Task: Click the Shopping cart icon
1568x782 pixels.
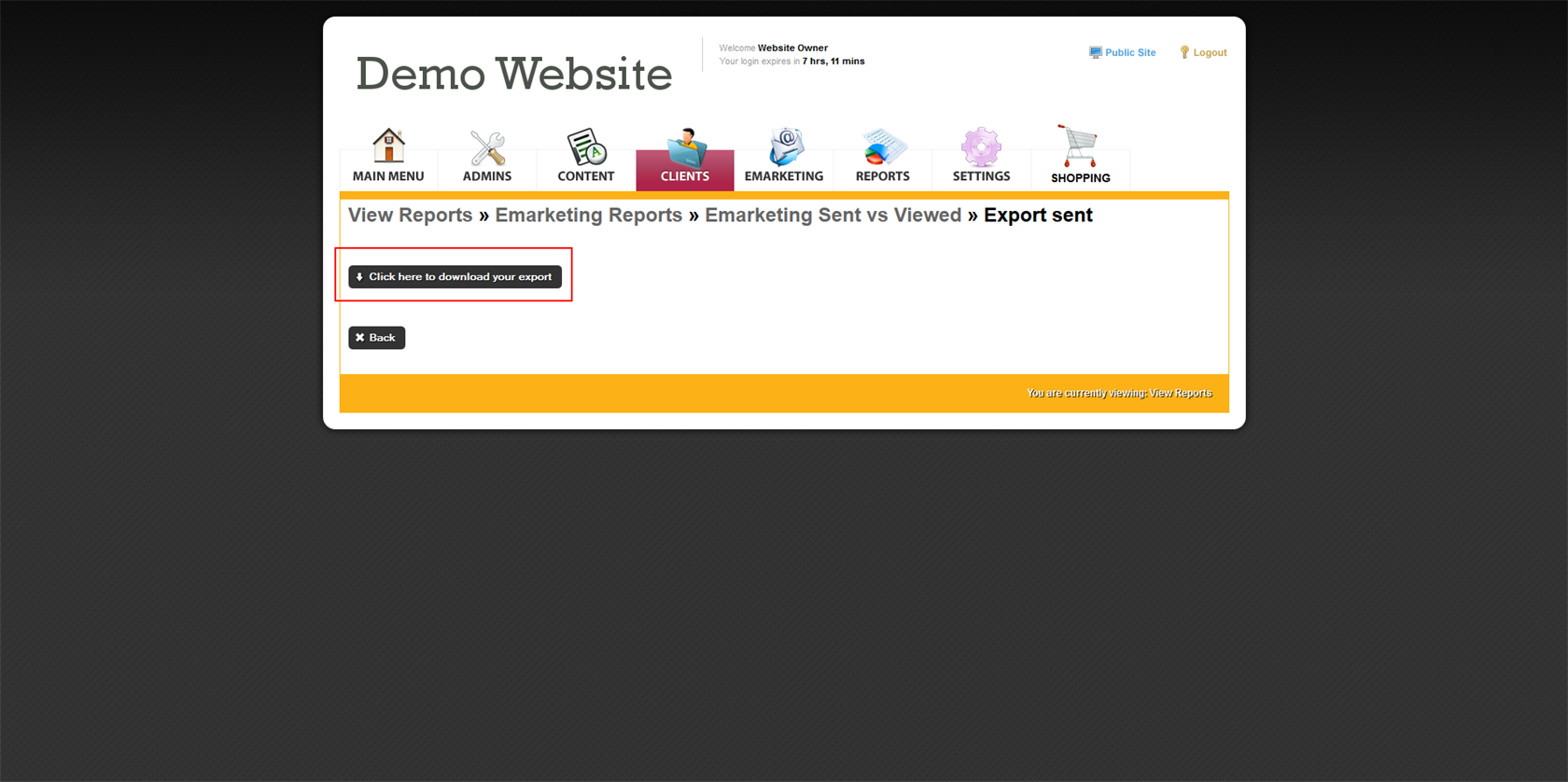Action: pyautogui.click(x=1079, y=147)
